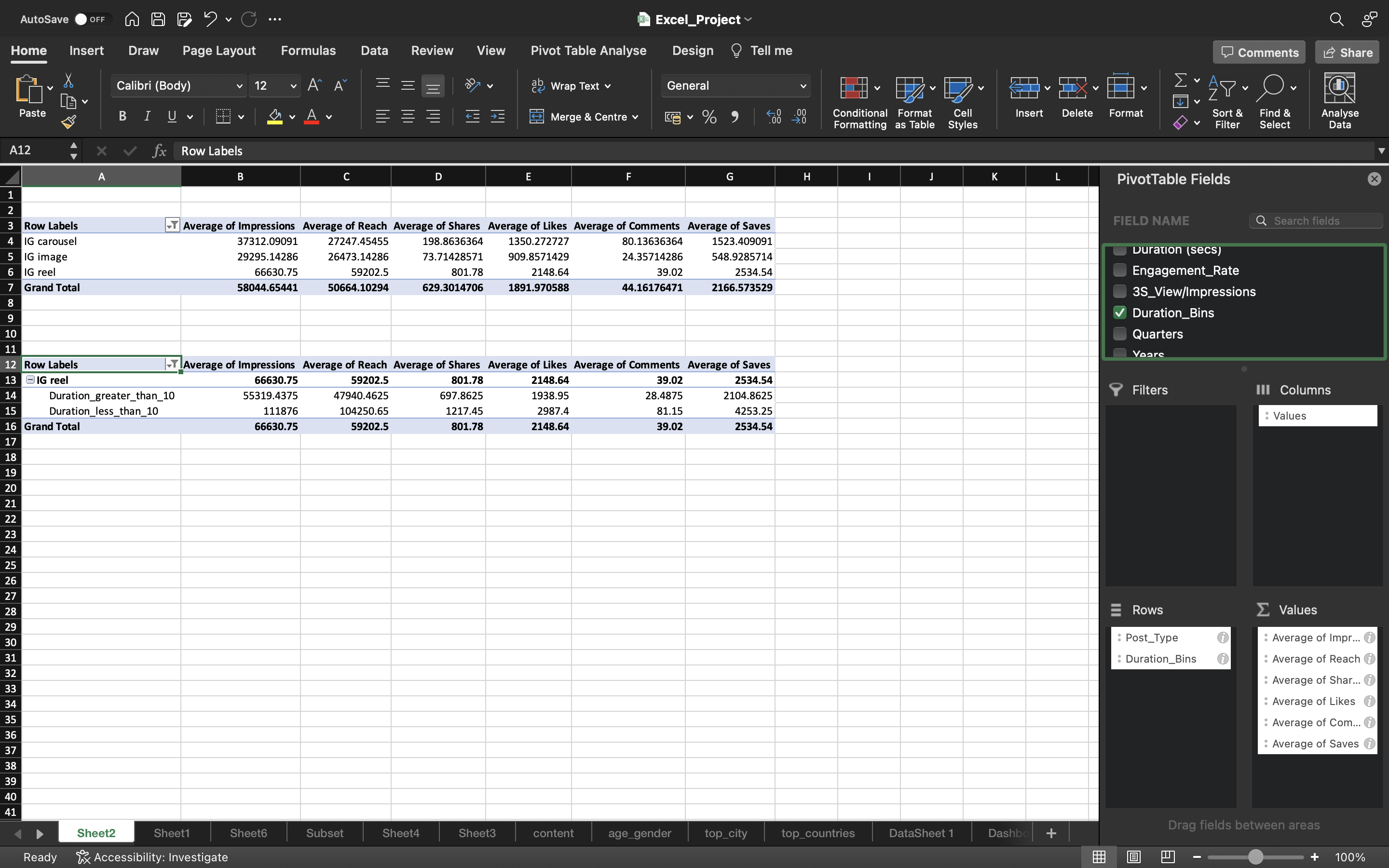Open the Design ribbon tab
1389x868 pixels.
[693, 51]
